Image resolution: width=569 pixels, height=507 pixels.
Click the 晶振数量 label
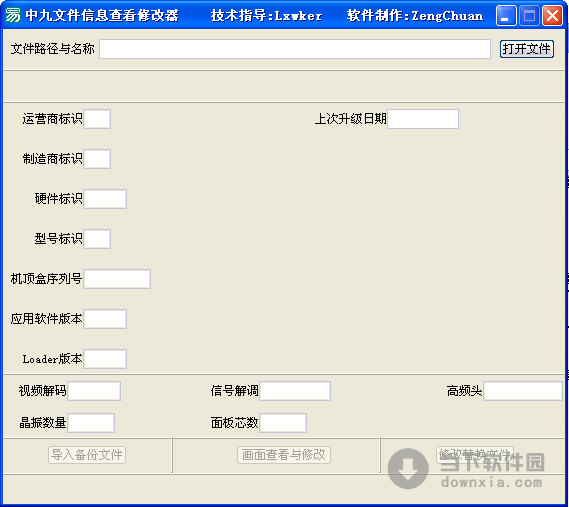pos(42,422)
